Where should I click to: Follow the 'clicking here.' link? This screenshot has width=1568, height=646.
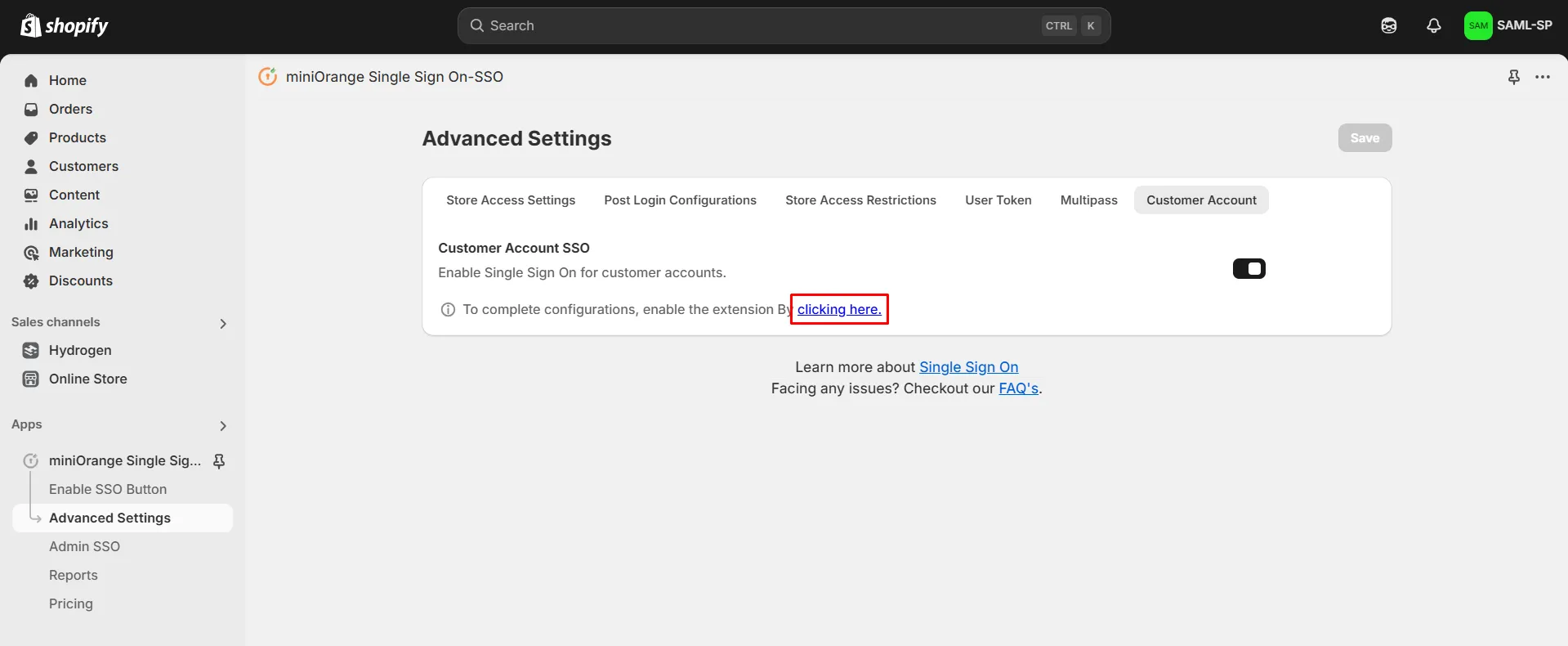click(x=839, y=309)
